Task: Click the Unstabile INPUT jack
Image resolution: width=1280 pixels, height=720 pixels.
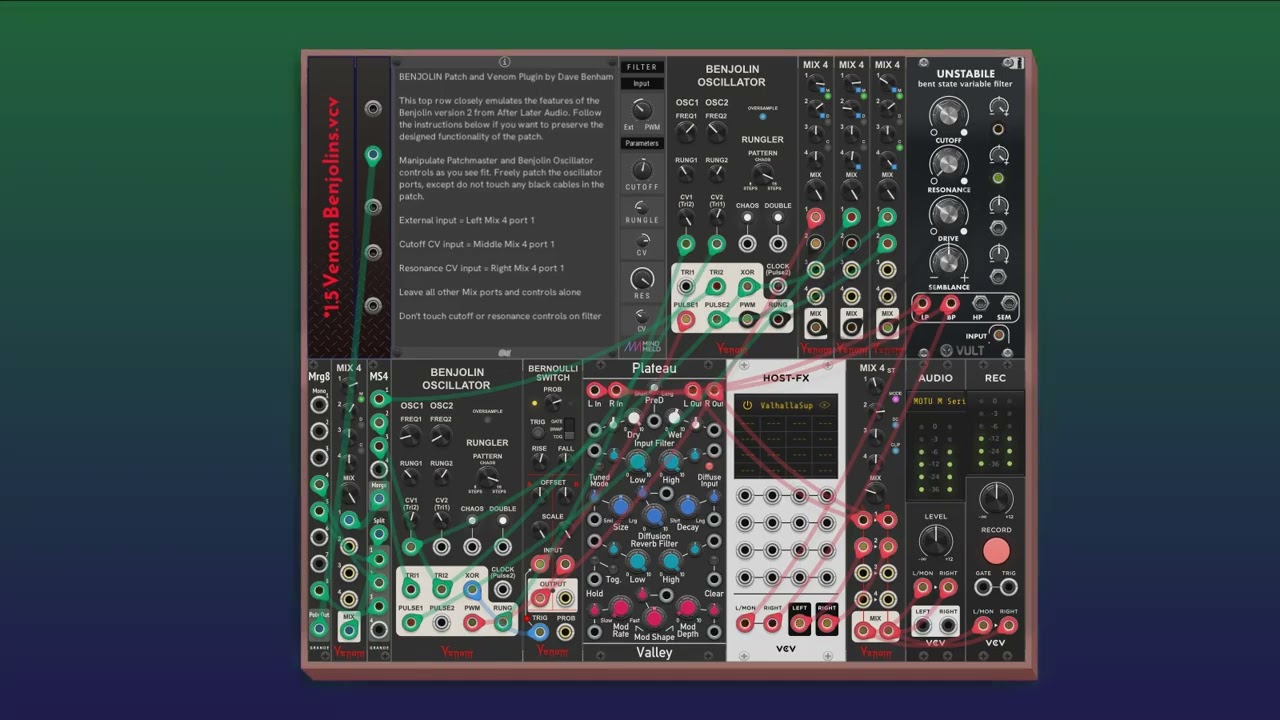Action: click(998, 336)
